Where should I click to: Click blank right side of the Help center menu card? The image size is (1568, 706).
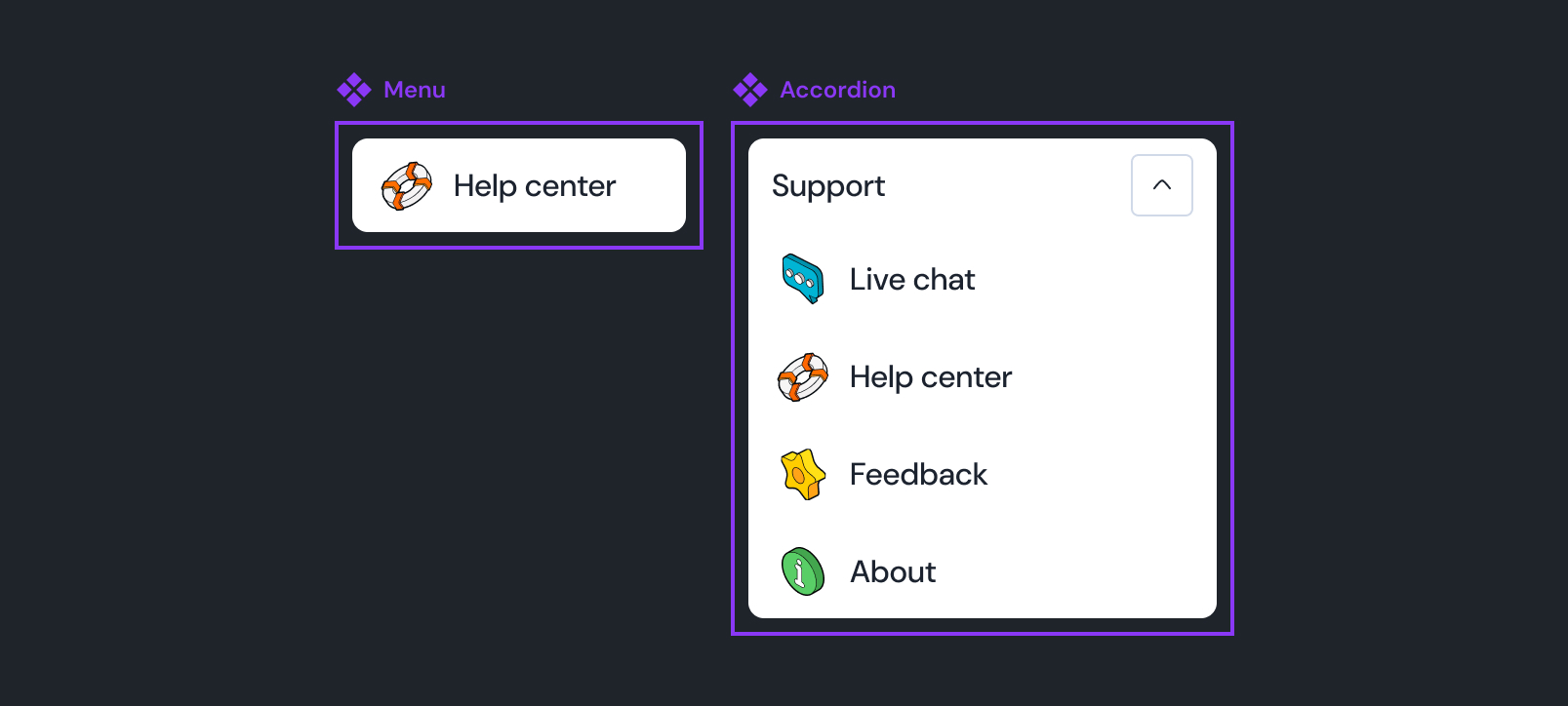pos(652,186)
